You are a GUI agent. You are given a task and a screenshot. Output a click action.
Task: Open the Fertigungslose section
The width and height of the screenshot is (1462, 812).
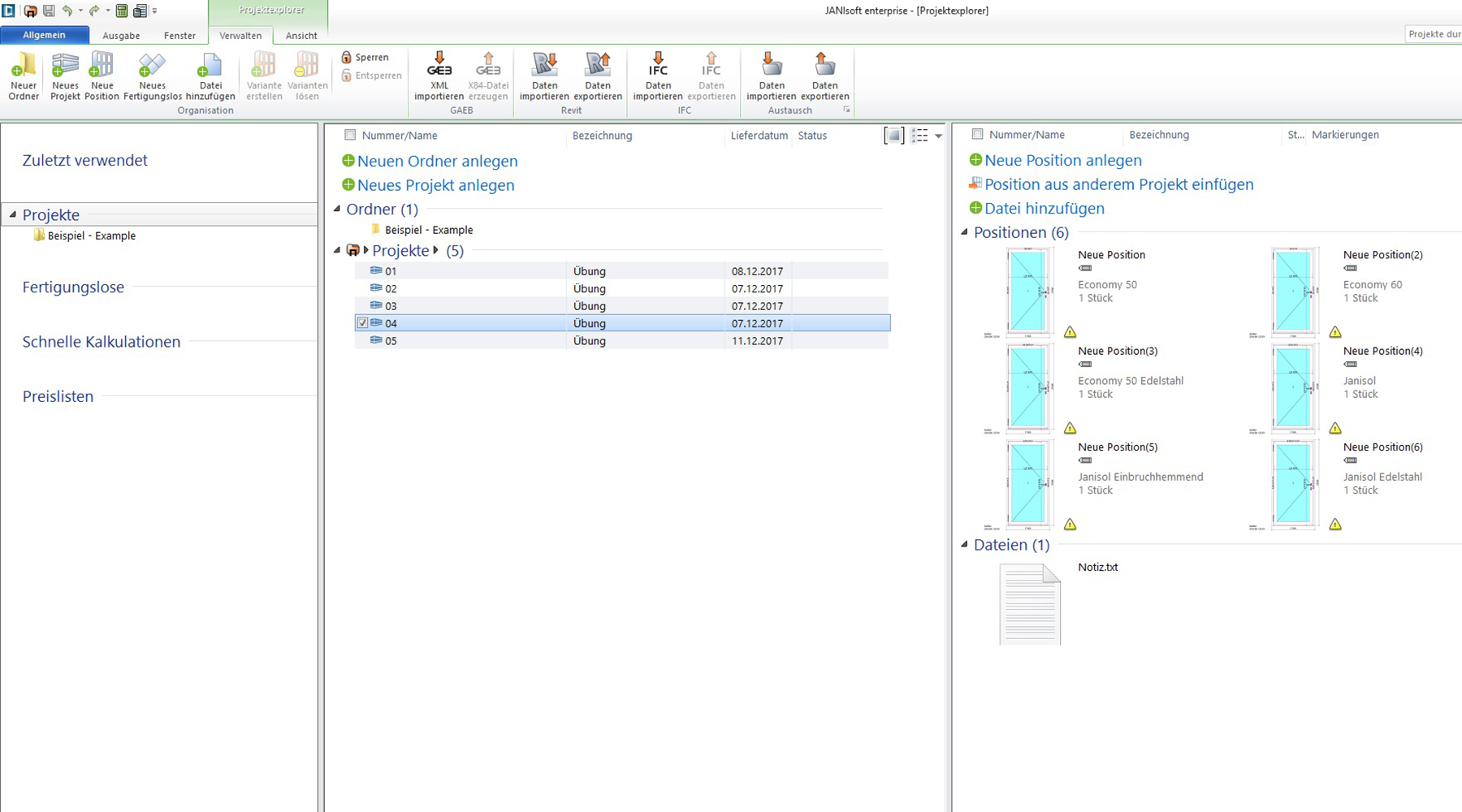click(x=73, y=287)
